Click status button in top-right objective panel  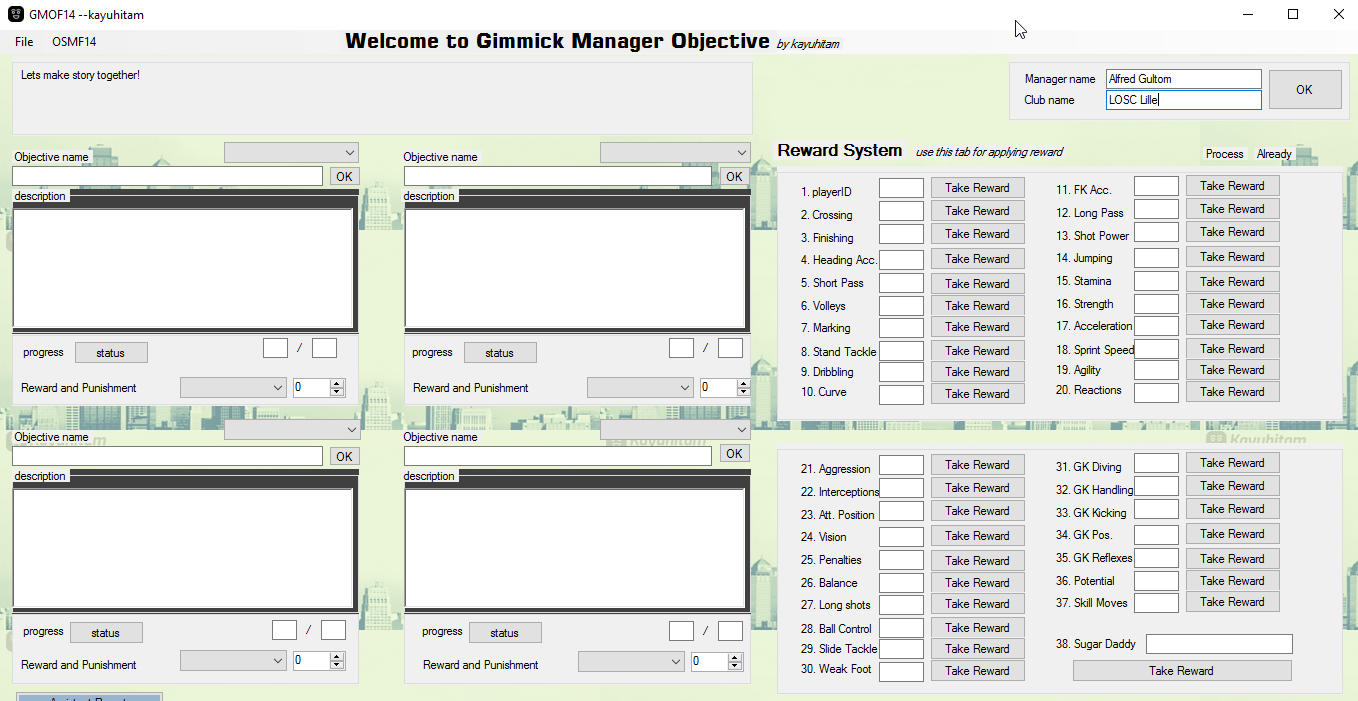point(500,353)
